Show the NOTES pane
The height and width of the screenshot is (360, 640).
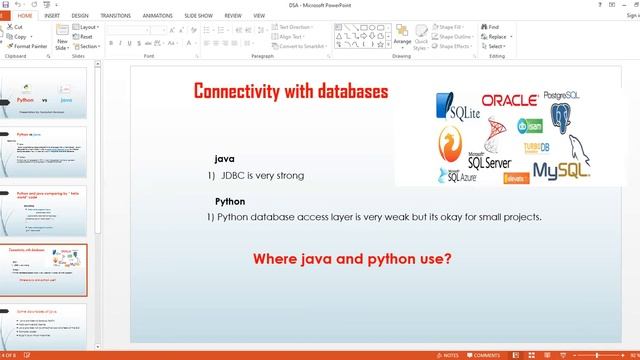[448, 356]
